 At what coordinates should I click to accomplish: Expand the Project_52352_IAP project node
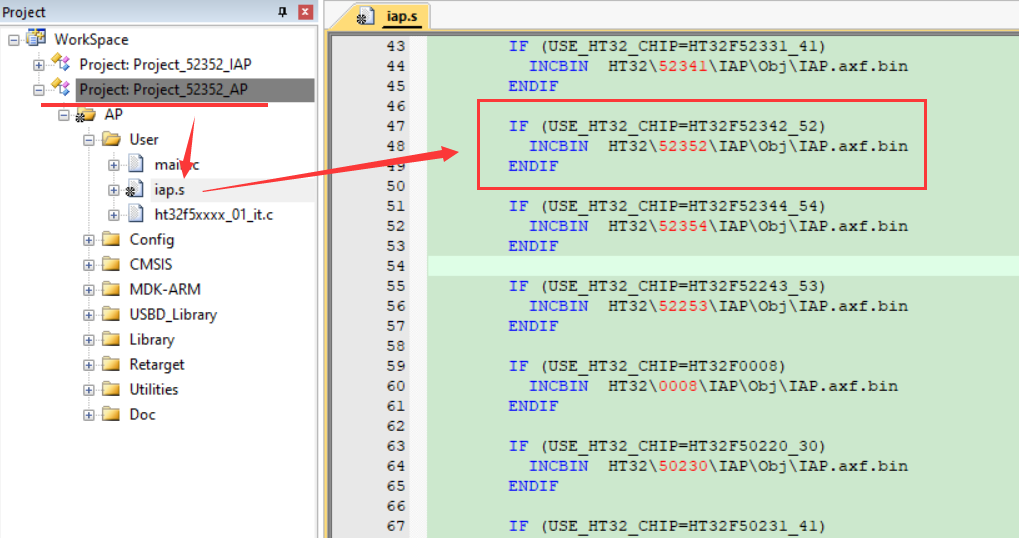39,64
